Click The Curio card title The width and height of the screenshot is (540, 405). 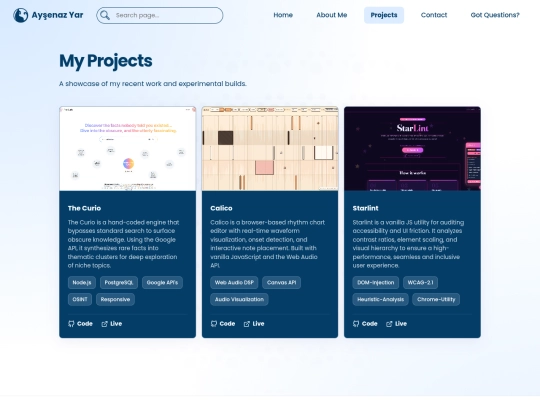tap(84, 208)
